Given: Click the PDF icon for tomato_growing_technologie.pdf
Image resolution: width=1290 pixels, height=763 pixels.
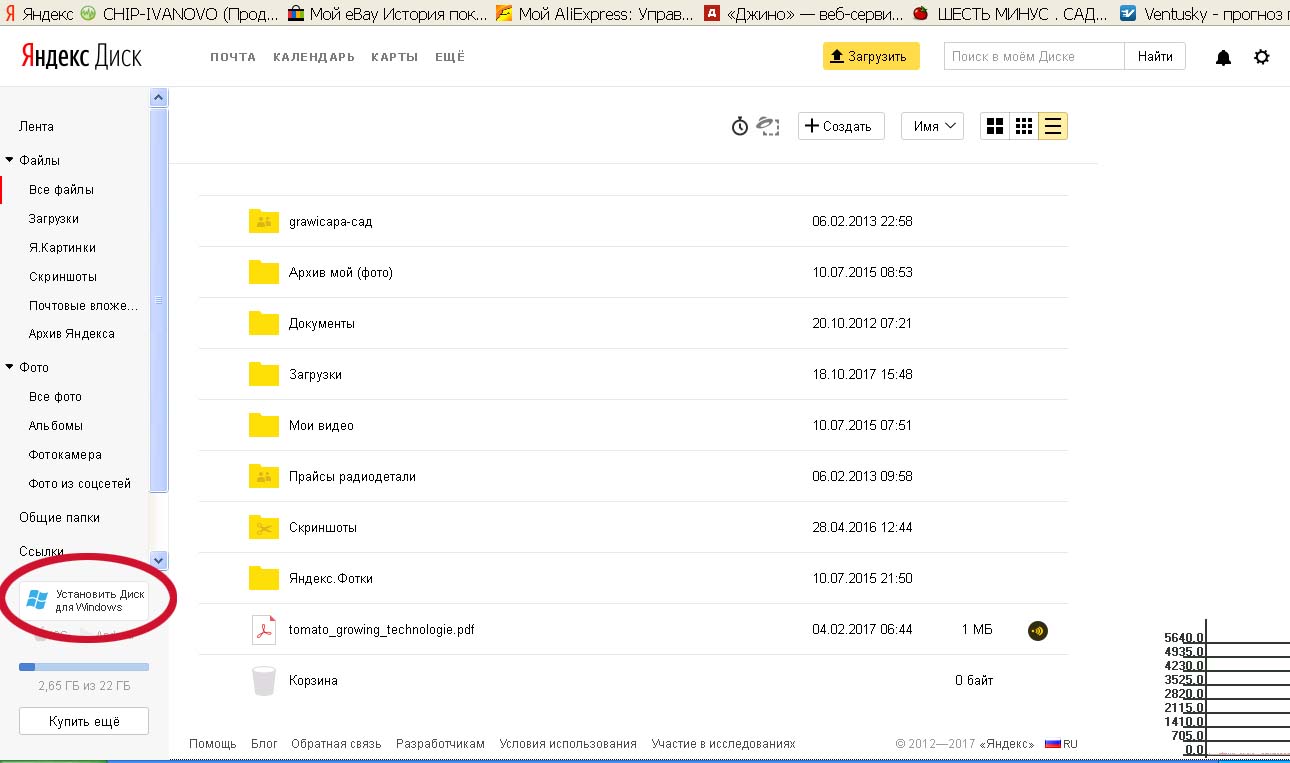Looking at the screenshot, I should click(263, 629).
